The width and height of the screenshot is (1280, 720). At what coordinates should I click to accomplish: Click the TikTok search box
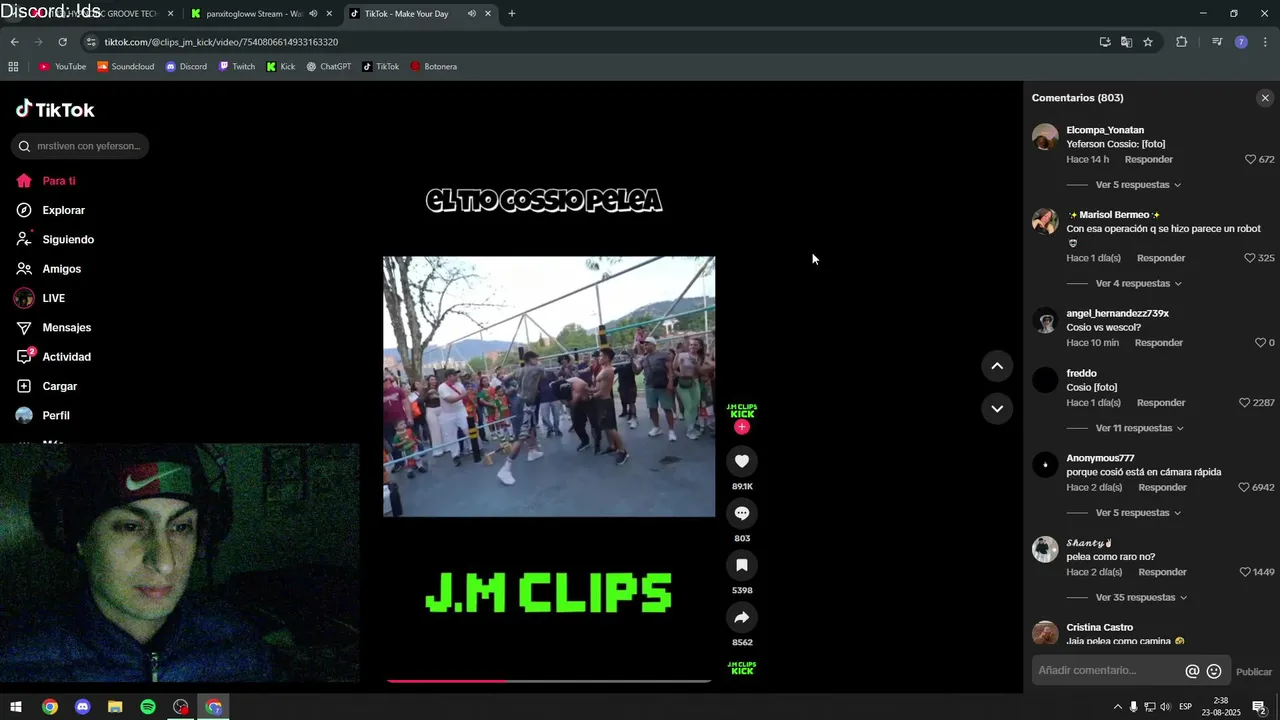pyautogui.click(x=80, y=146)
